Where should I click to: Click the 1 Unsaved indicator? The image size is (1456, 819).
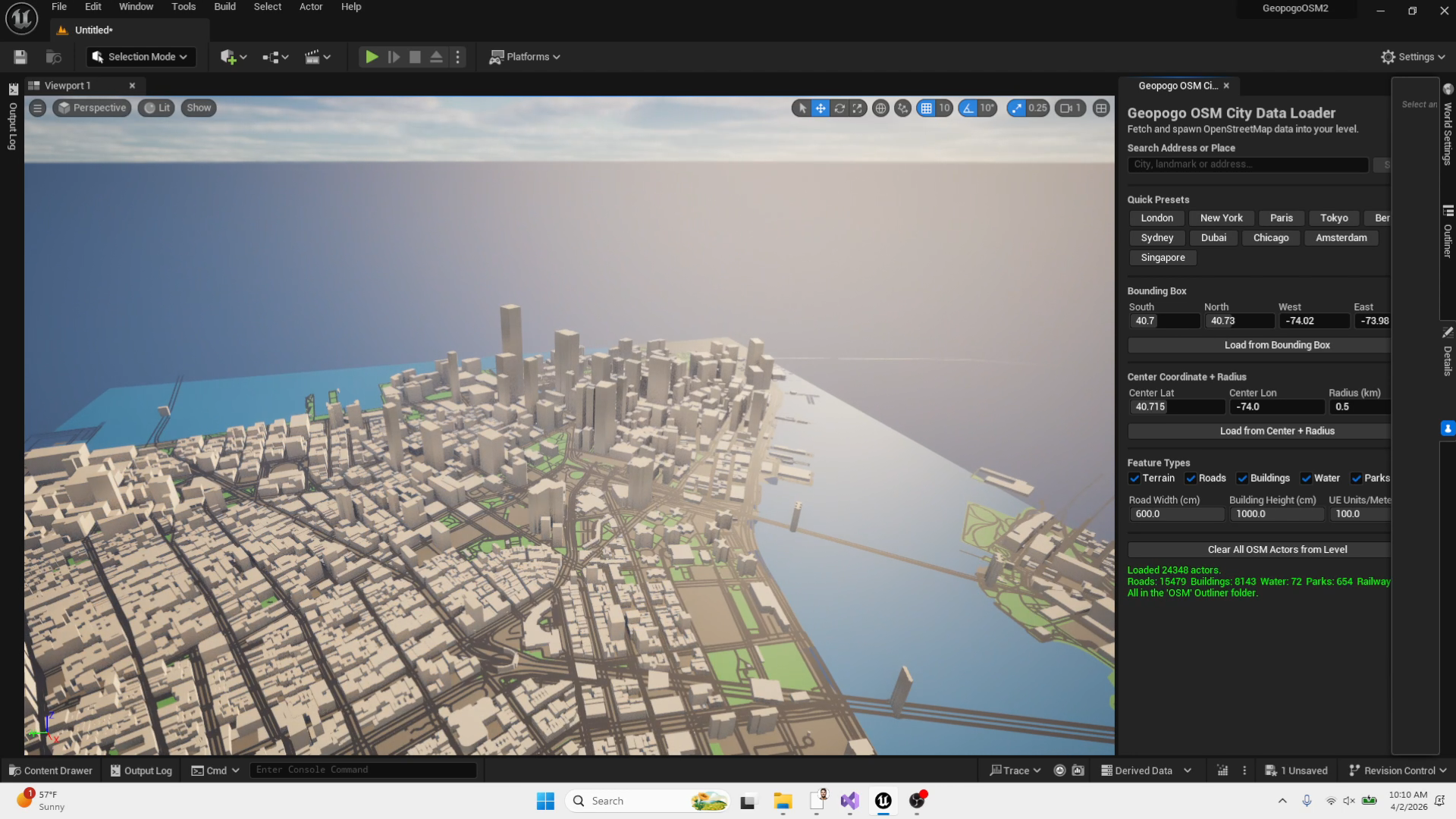[x=1296, y=770]
